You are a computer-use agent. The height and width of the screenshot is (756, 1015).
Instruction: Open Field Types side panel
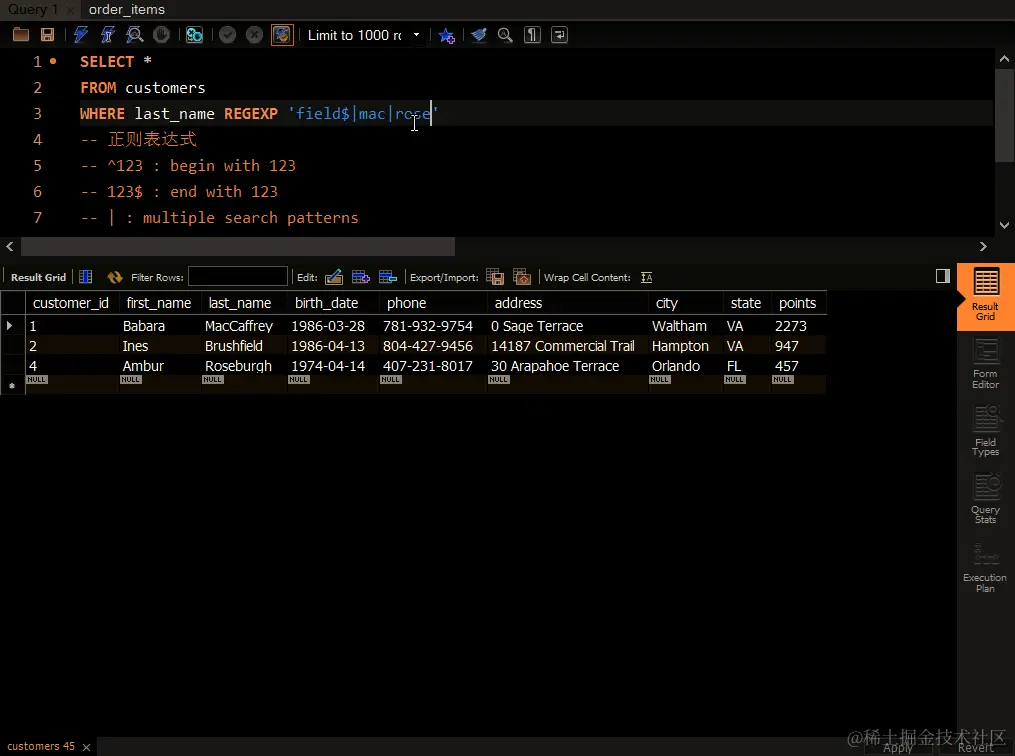click(x=986, y=431)
